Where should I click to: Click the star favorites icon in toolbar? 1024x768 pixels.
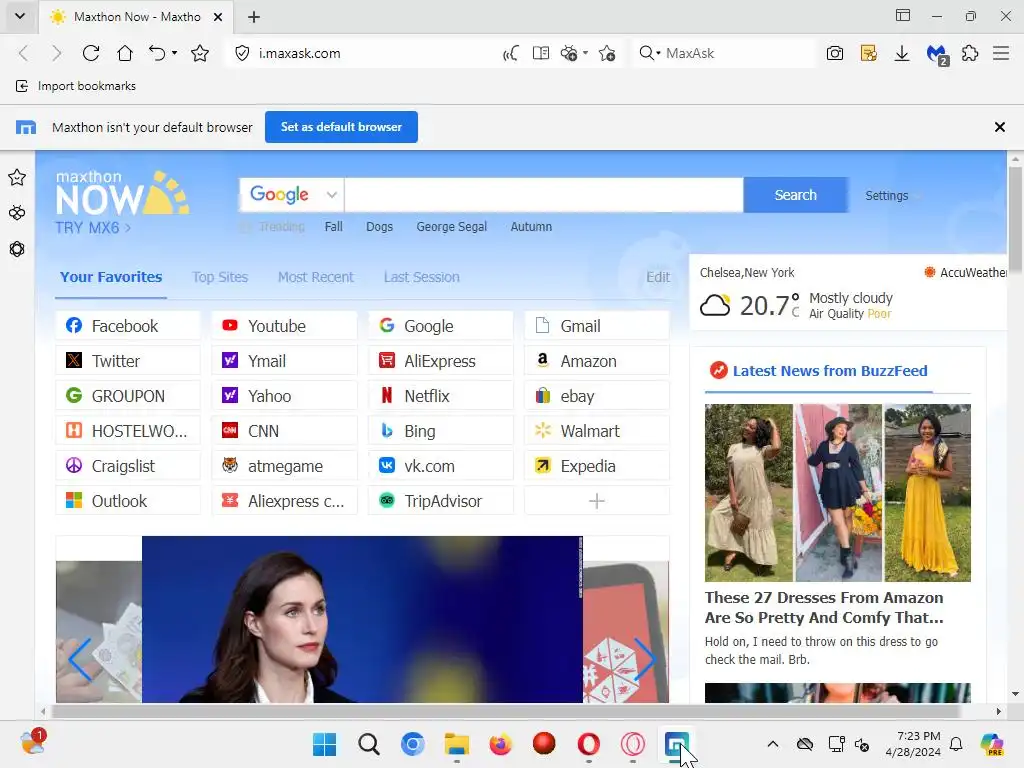pyautogui.click(x=200, y=53)
